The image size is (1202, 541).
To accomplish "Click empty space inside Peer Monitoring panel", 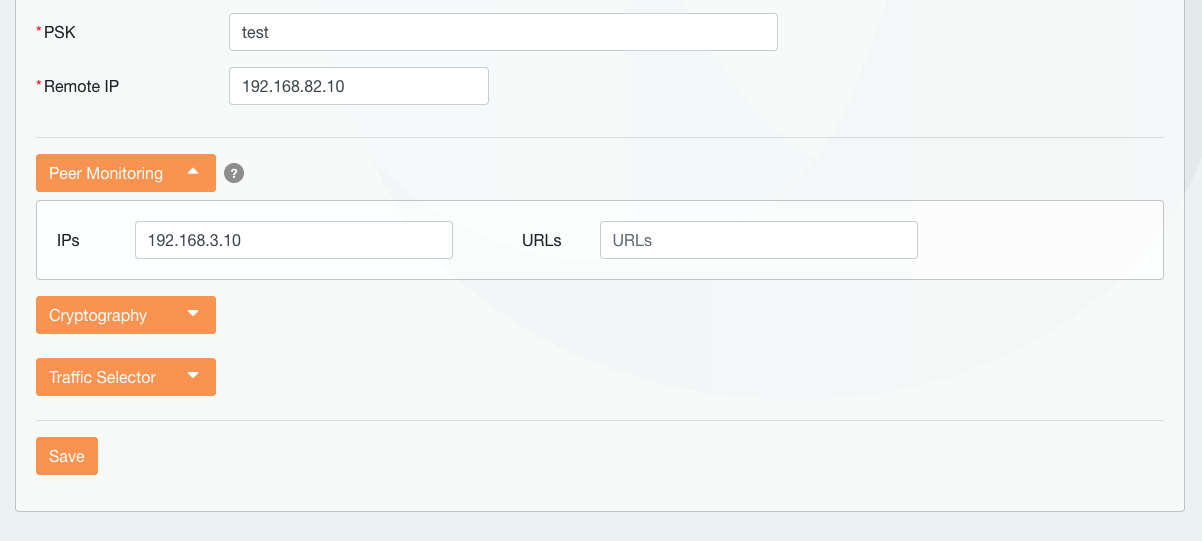I will [1040, 240].
